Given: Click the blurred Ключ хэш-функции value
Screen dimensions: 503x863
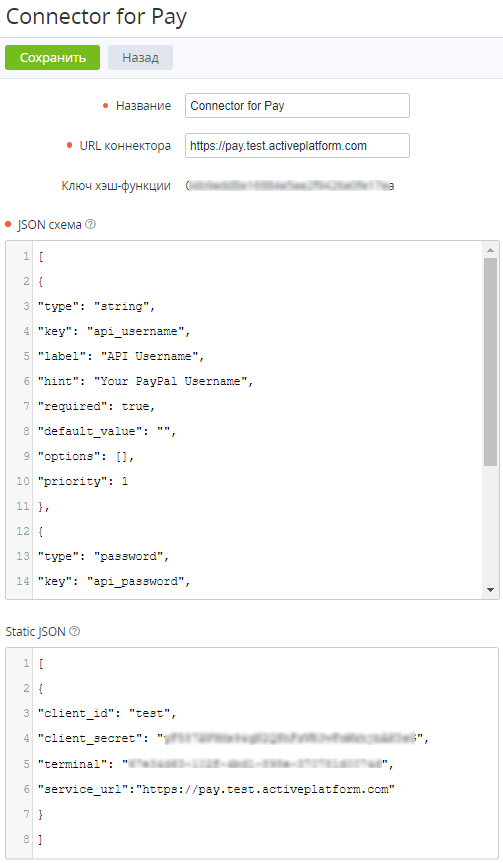Looking at the screenshot, I should coord(290,186).
